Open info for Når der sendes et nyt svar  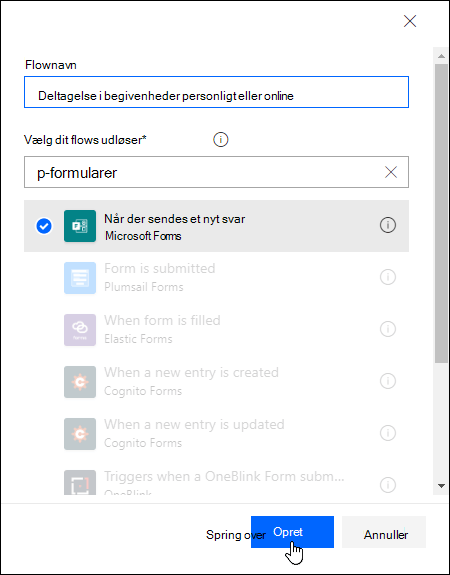click(x=388, y=225)
